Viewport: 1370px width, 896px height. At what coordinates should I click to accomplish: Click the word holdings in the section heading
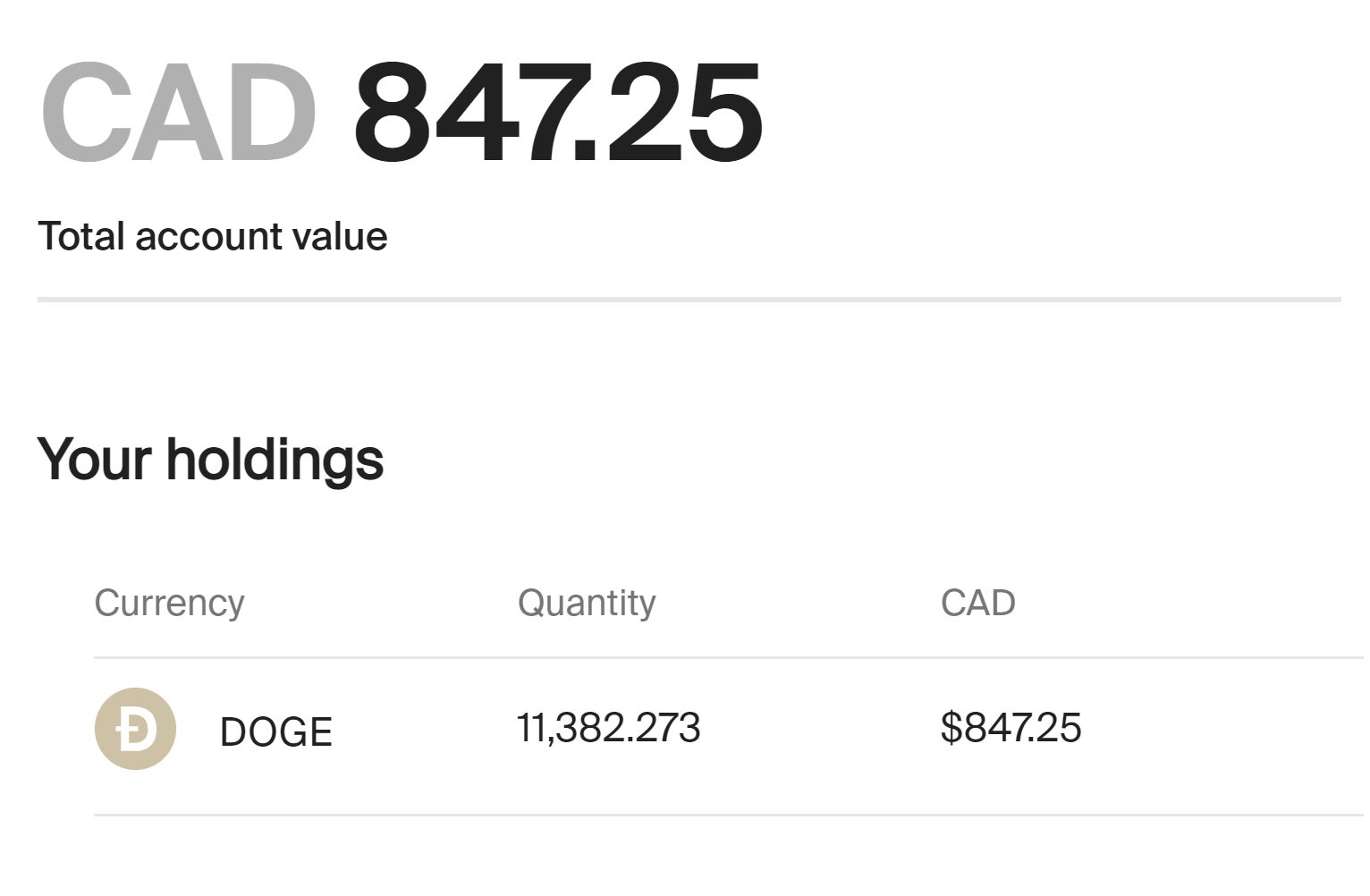[275, 460]
